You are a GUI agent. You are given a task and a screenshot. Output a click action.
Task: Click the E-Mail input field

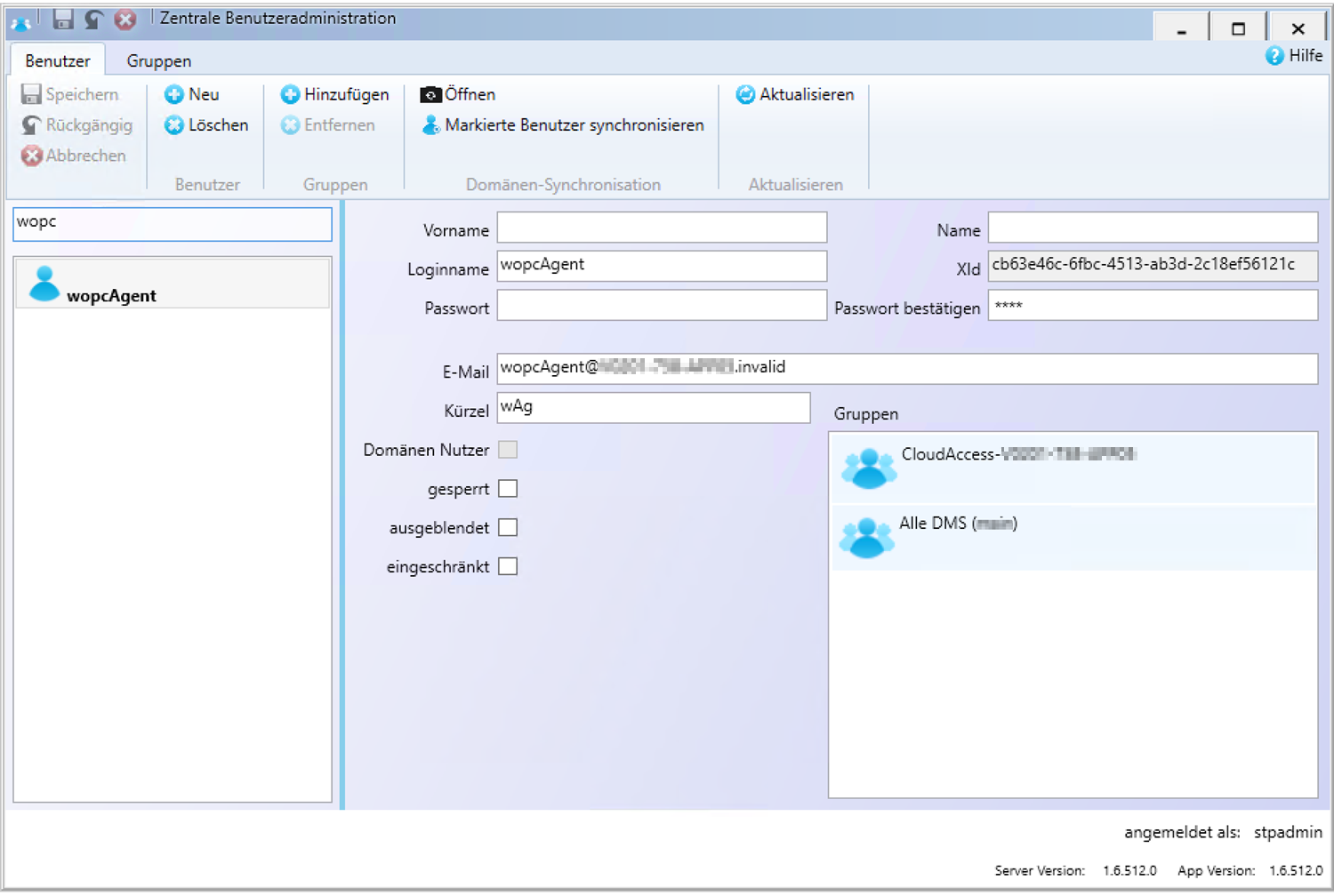coord(907,369)
